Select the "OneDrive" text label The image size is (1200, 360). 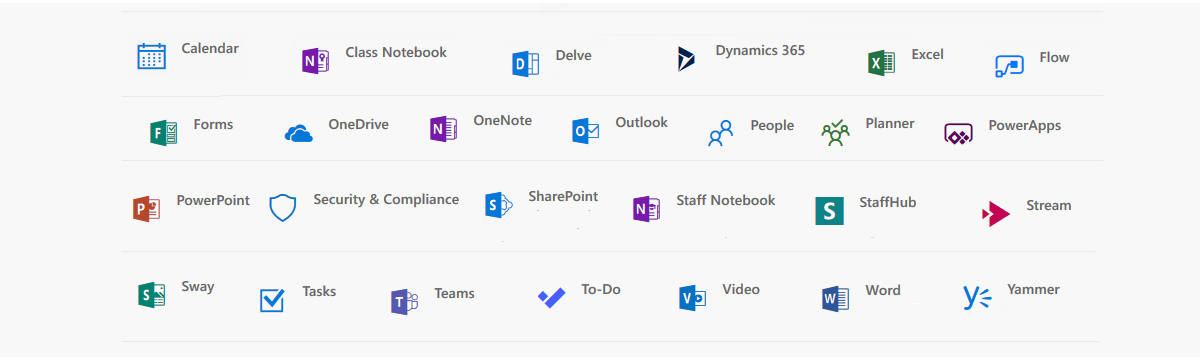(x=358, y=124)
